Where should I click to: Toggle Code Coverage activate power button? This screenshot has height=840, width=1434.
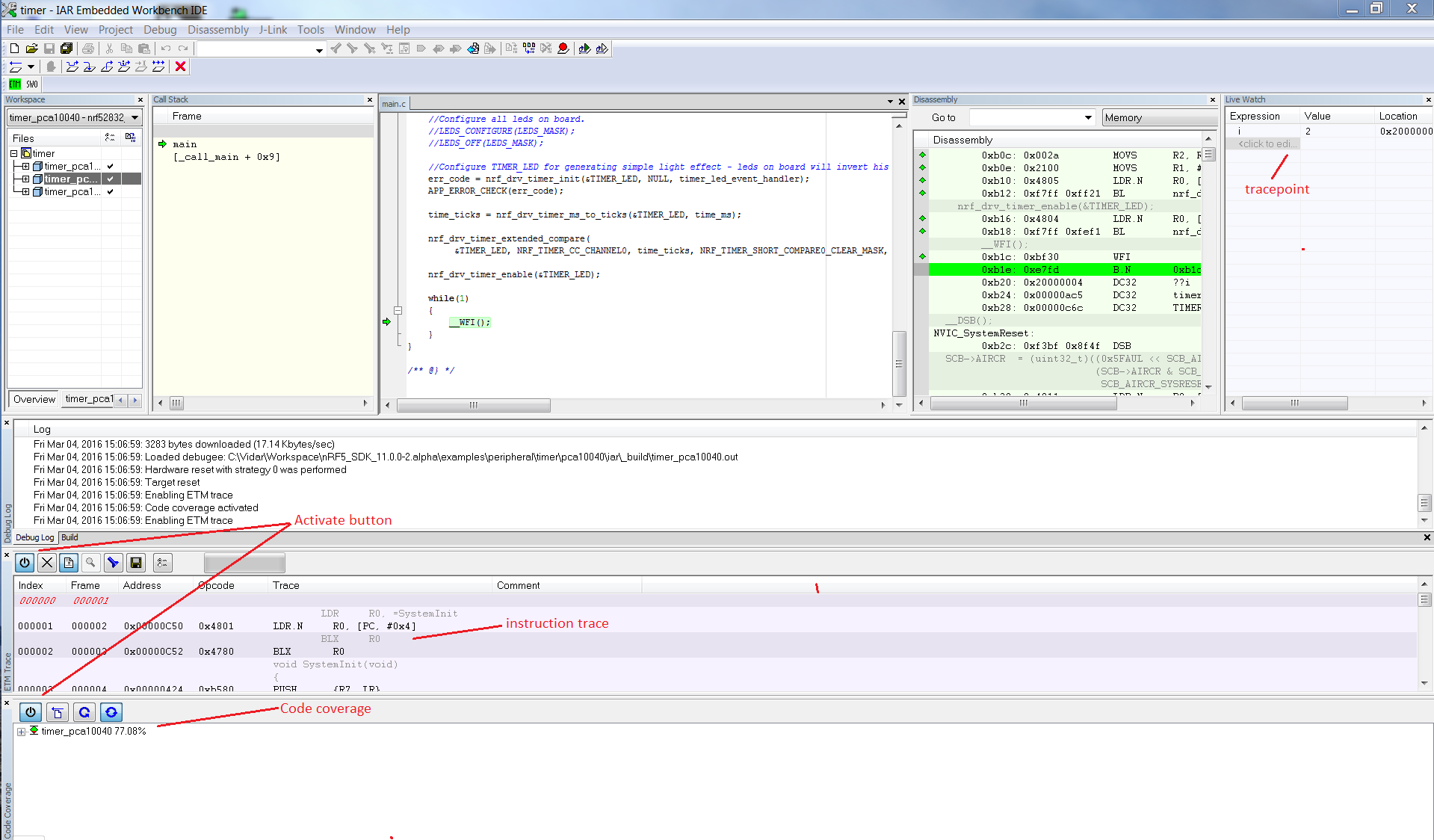point(31,712)
